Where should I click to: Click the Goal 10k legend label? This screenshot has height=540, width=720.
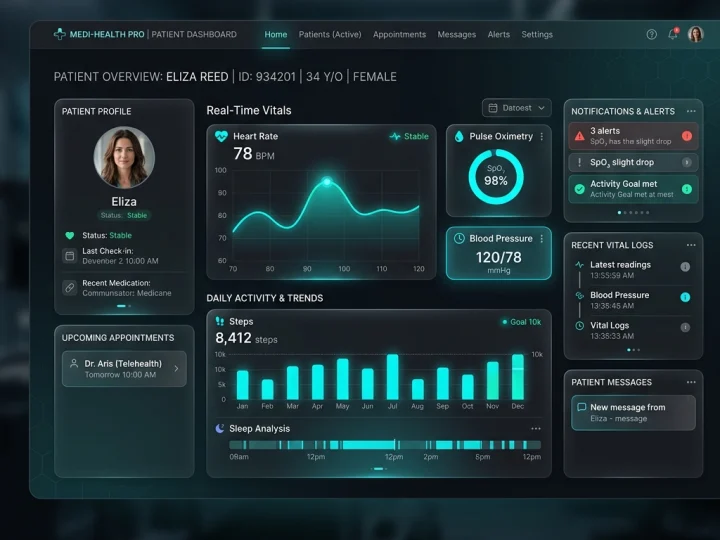522,322
